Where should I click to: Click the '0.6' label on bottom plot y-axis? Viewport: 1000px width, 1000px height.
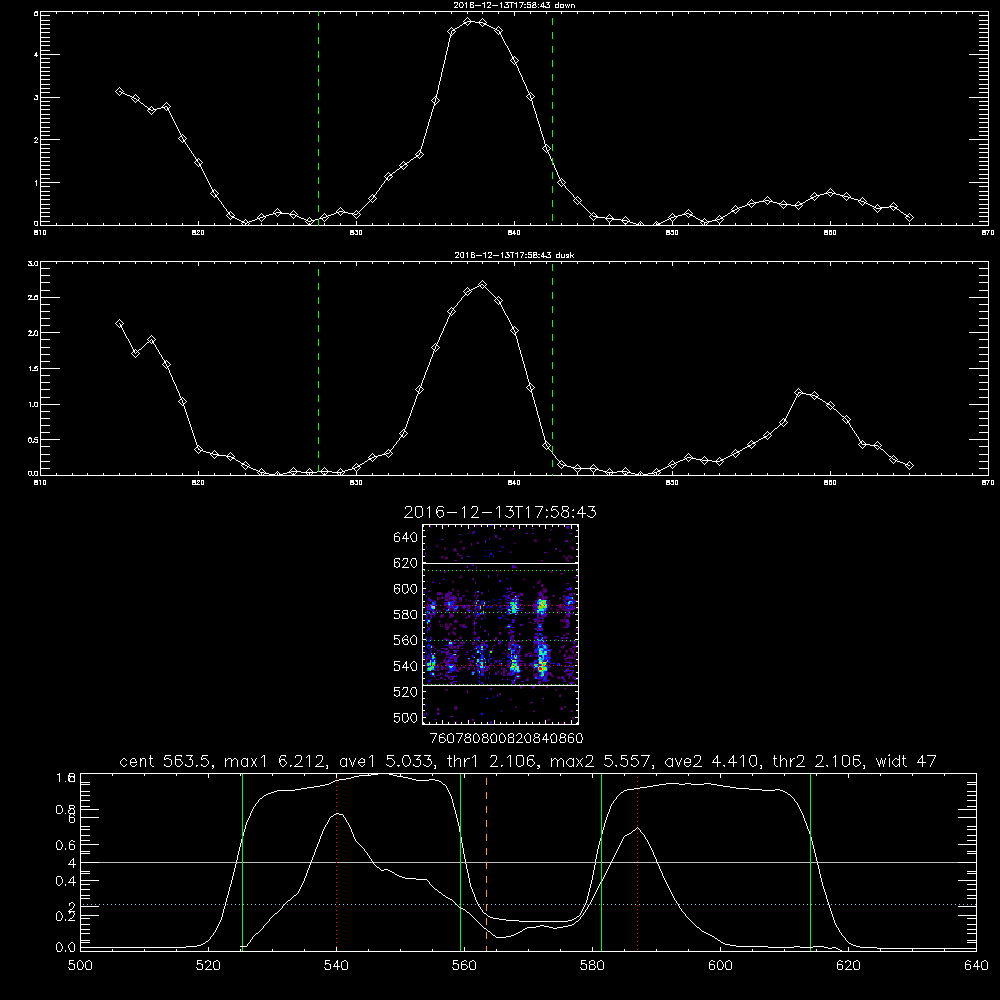[x=66, y=845]
